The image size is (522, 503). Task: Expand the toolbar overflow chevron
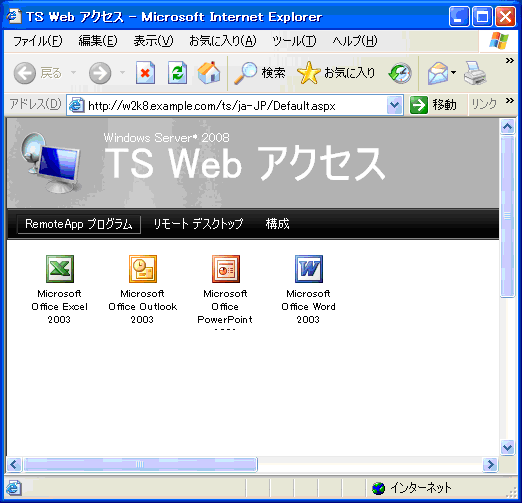tap(509, 61)
